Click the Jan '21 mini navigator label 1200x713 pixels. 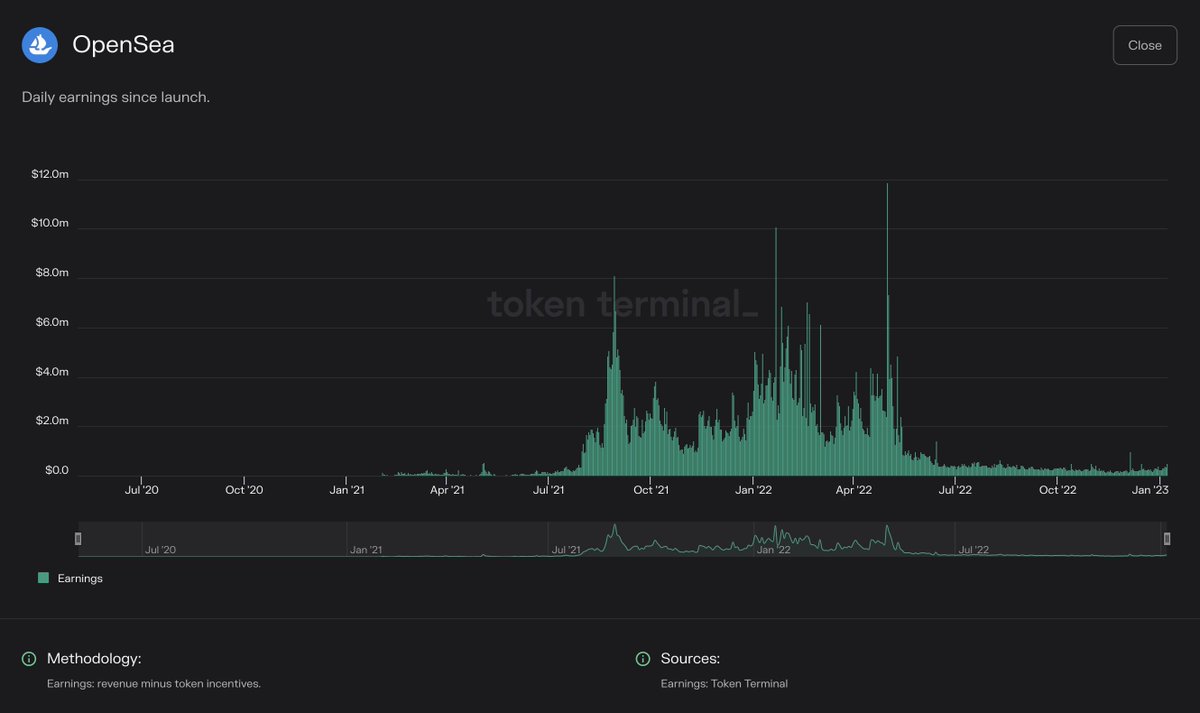pos(366,550)
